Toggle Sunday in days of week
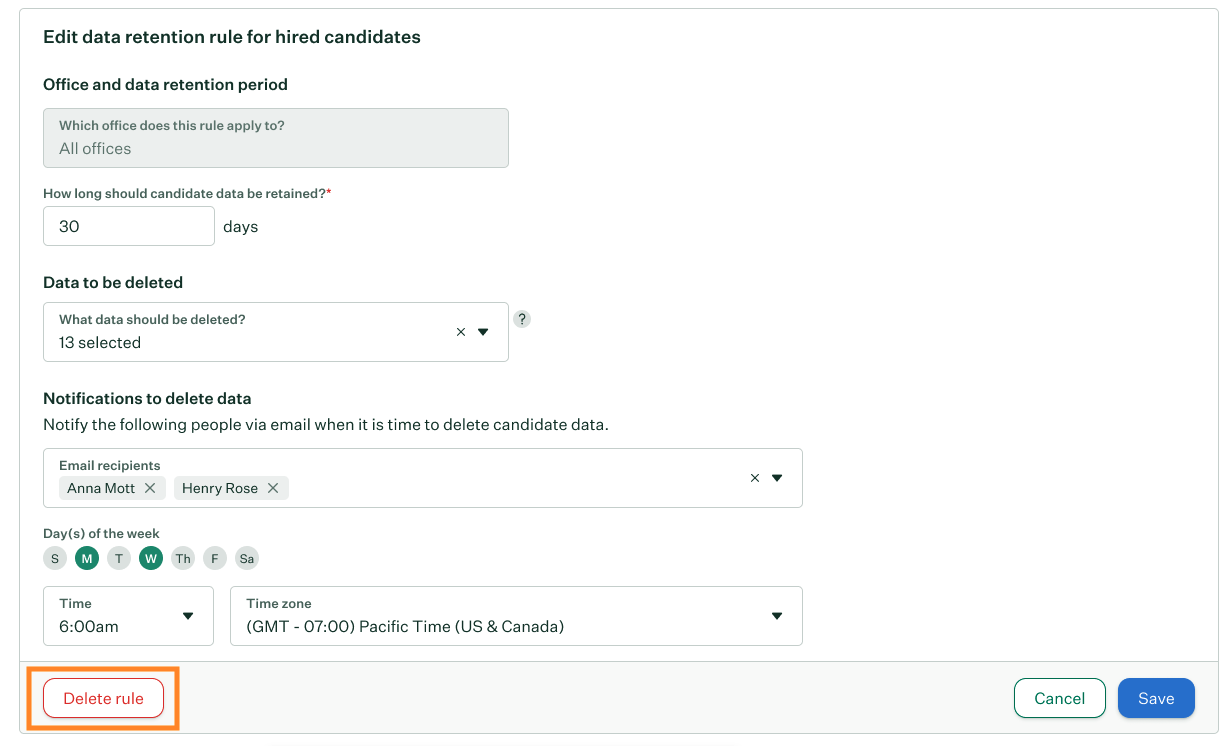The height and width of the screenshot is (746, 1232). [x=55, y=559]
